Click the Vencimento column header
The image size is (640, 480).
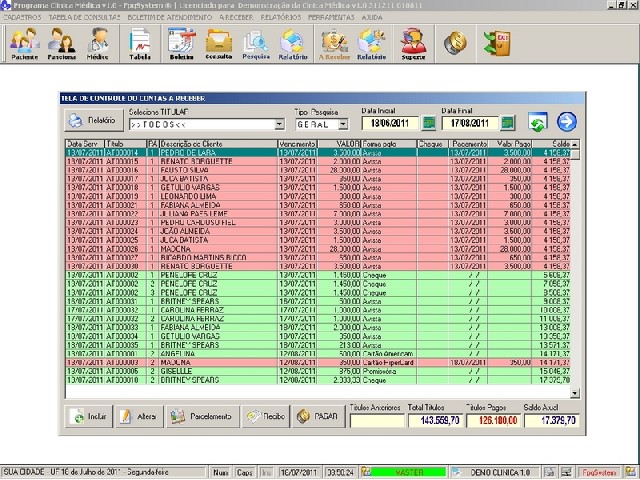coord(298,144)
